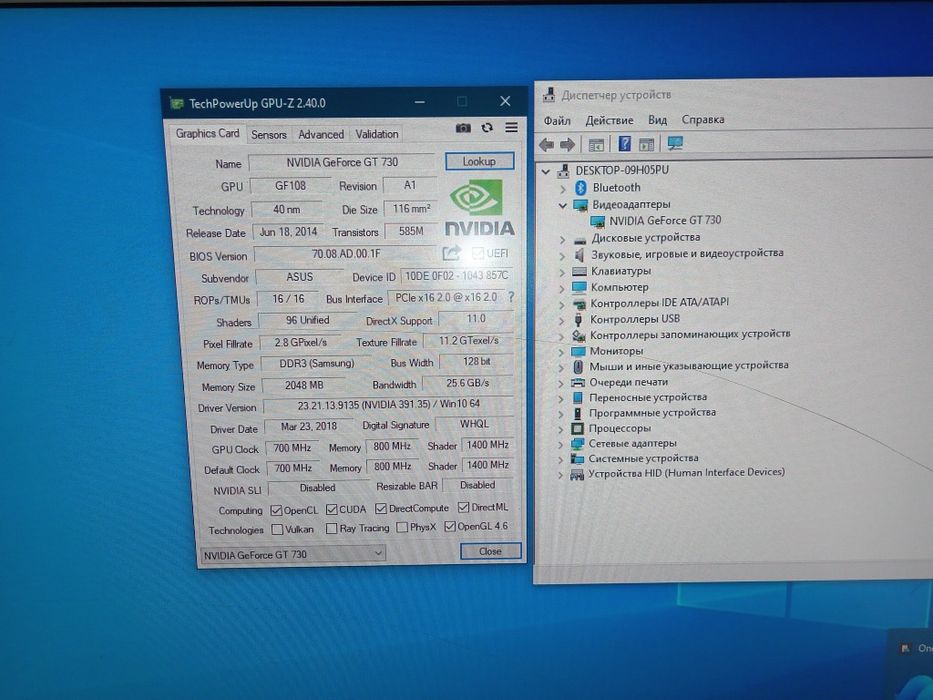933x700 pixels.
Task: Click the BIOS export share icon
Action: (x=451, y=254)
